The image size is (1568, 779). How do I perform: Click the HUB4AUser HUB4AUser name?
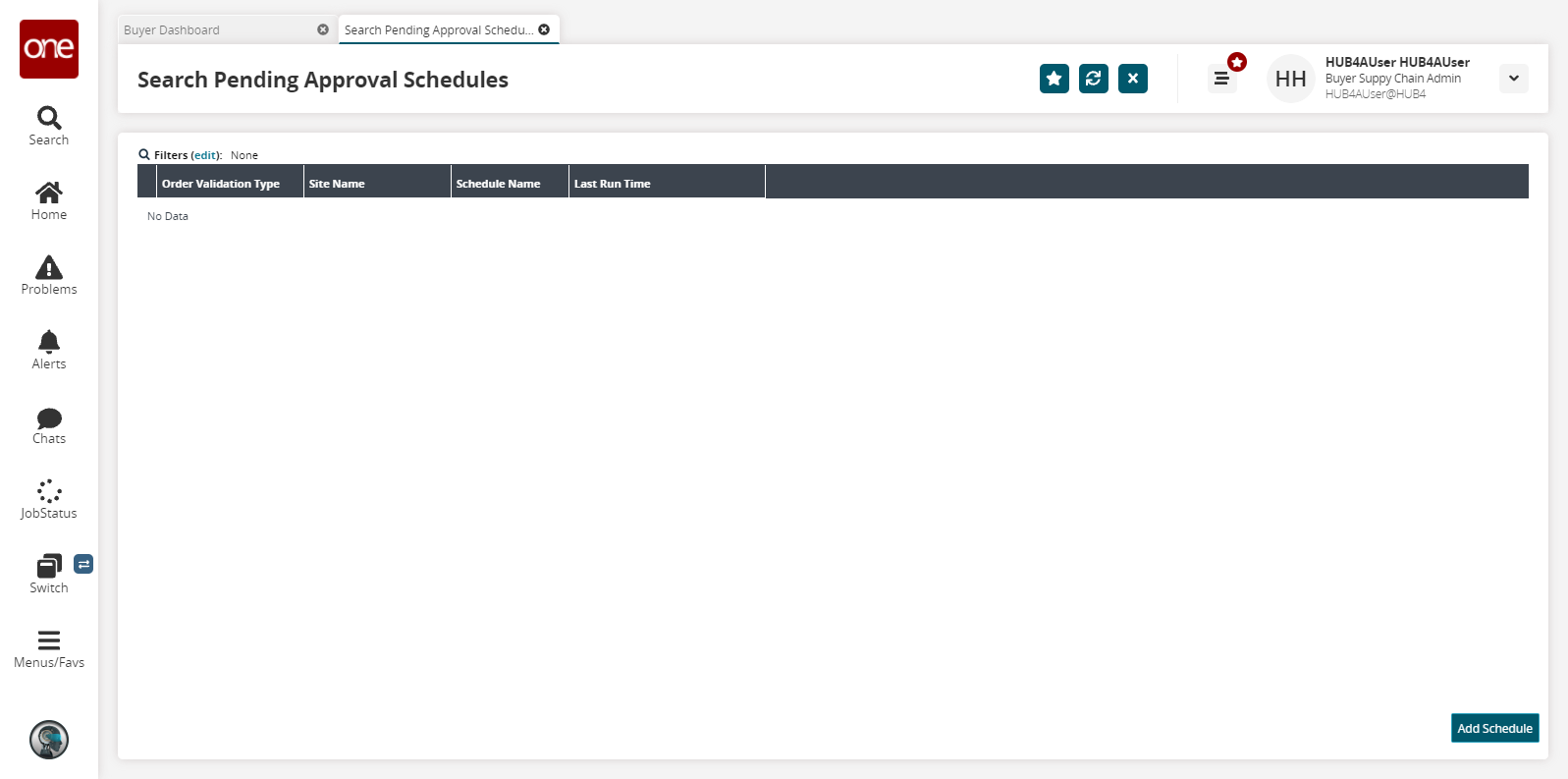tap(1397, 62)
